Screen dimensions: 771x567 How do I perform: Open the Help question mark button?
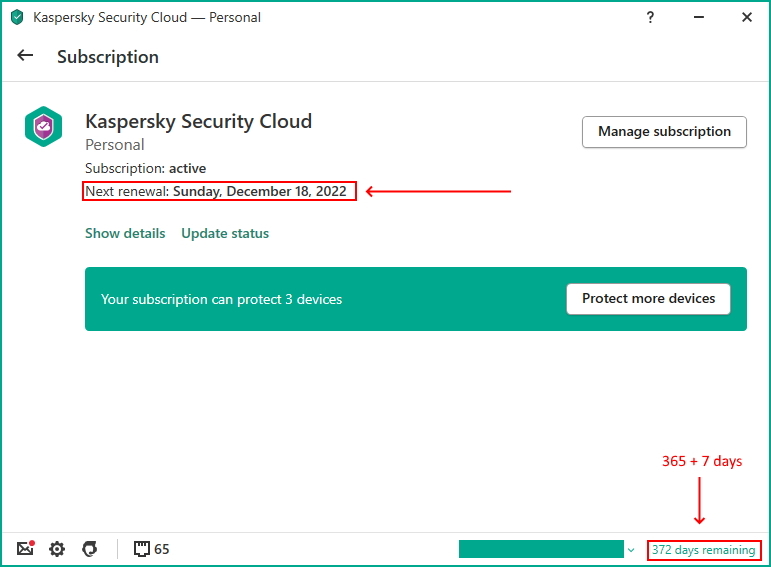click(651, 17)
